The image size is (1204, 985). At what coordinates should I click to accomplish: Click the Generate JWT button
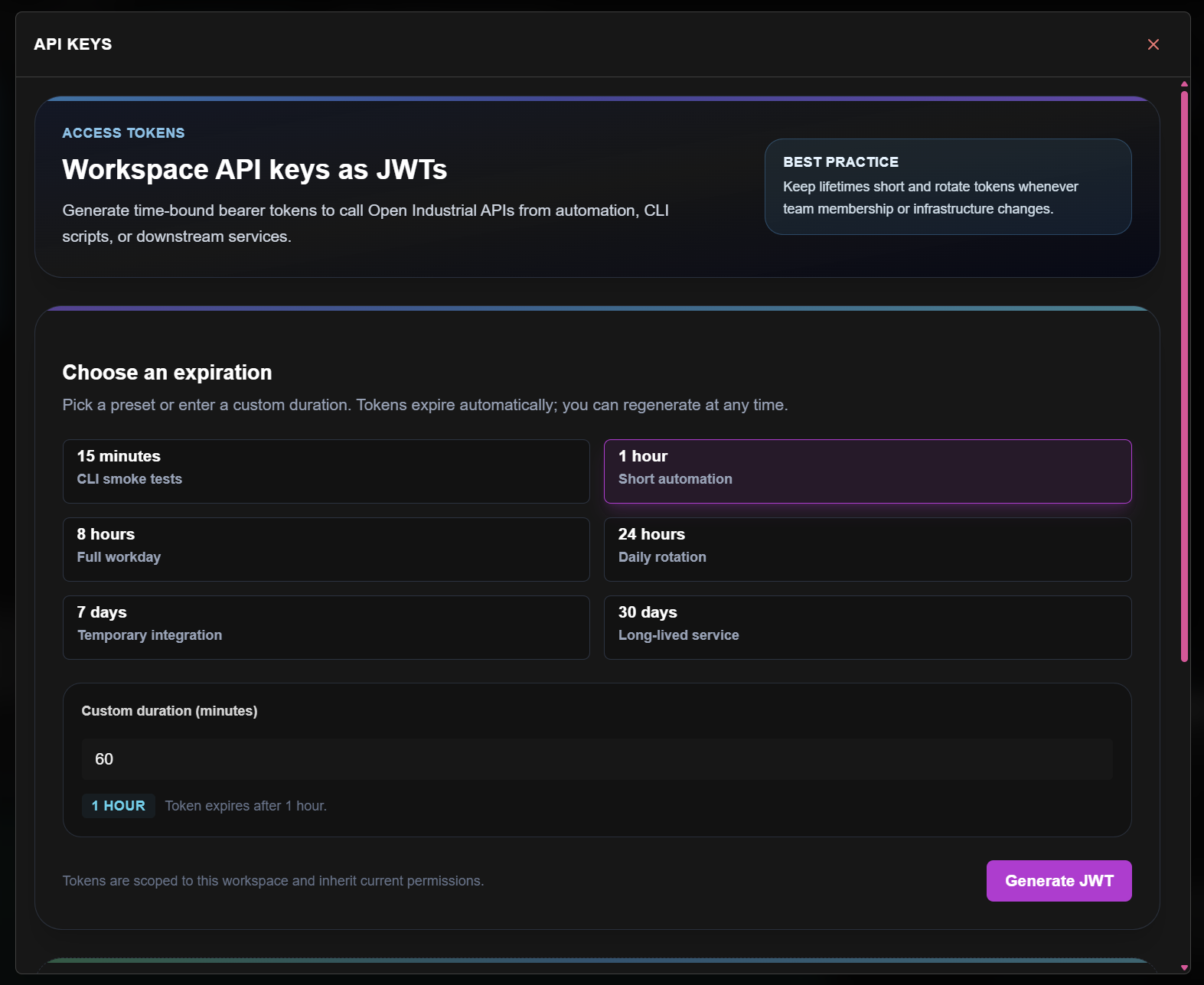1059,881
